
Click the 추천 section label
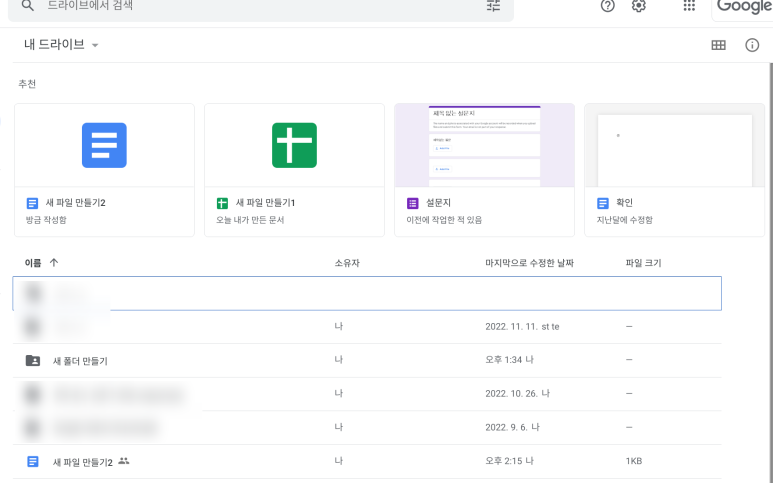click(27, 84)
